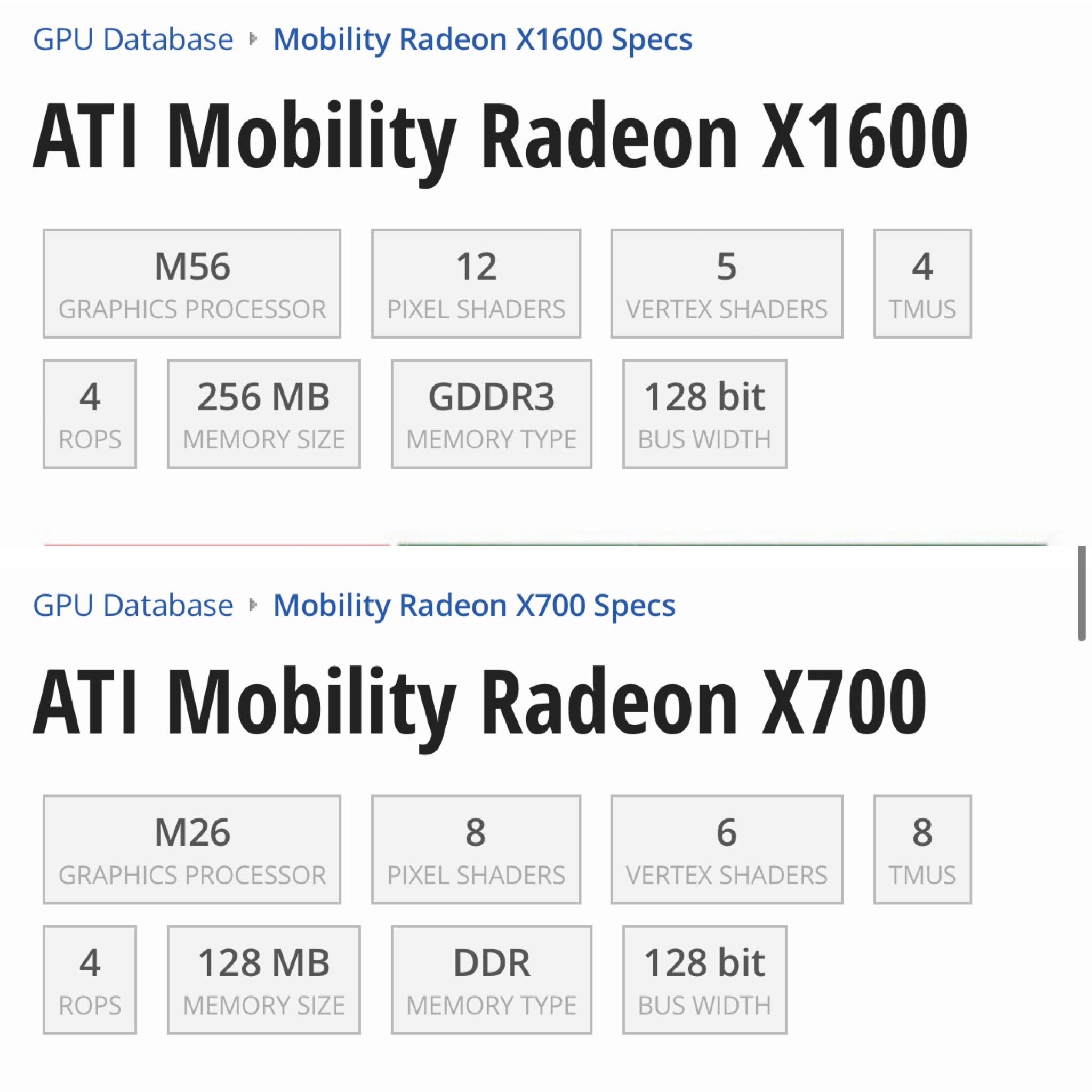
Task: Click the page's vertical scrollbar thumb
Action: click(1081, 593)
